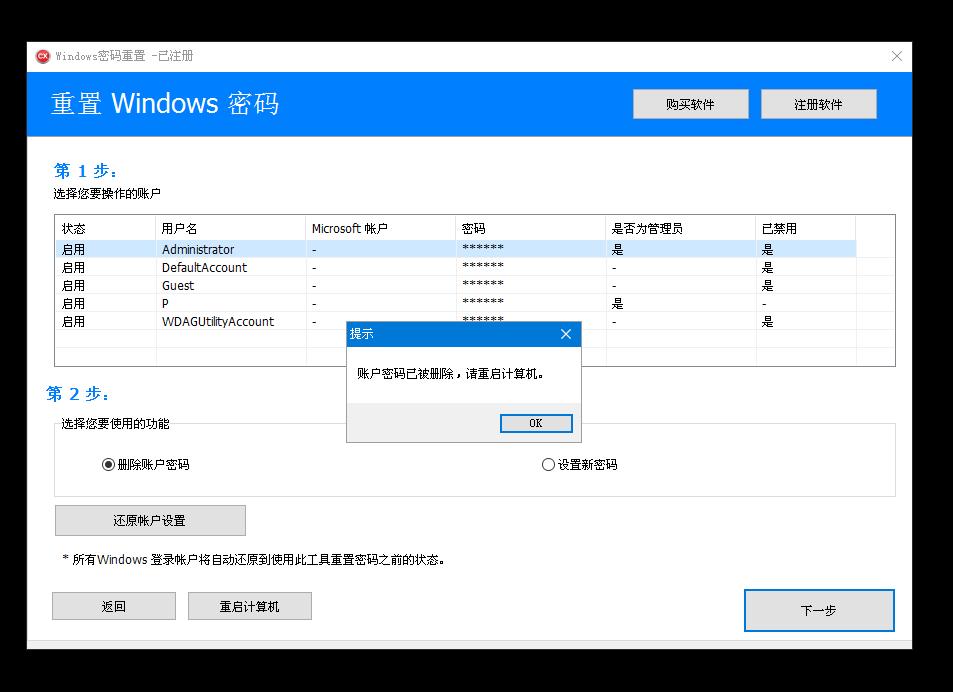This screenshot has width=953, height=692.
Task: Click the 还原帐户设置 button
Action: (150, 521)
